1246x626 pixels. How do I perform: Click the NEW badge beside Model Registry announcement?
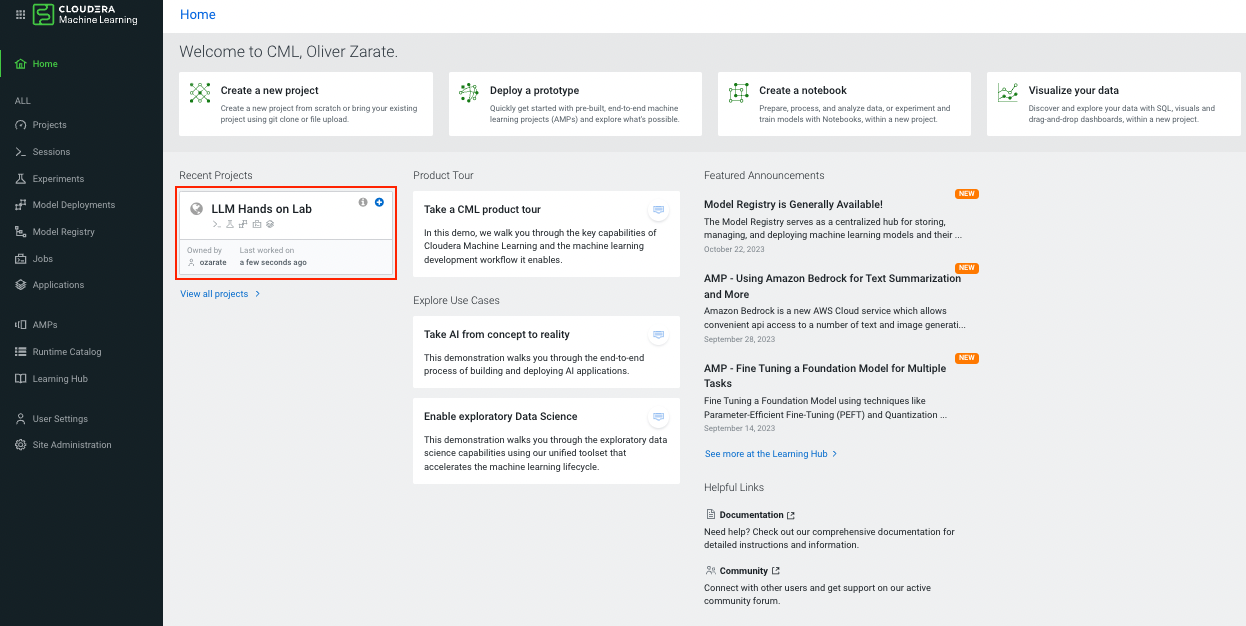tap(967, 194)
